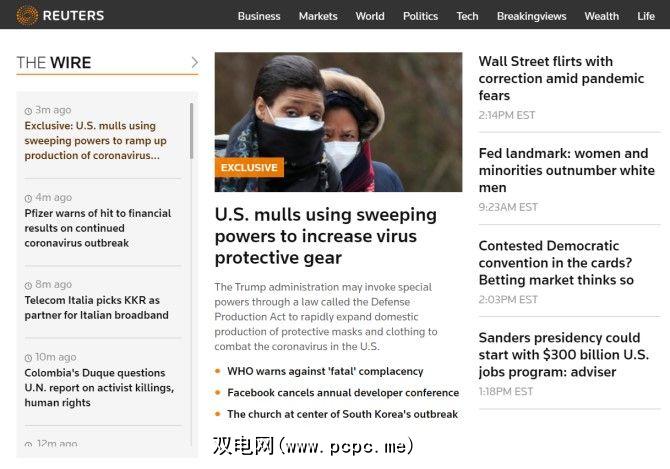
Task: Click the clock icon beside 3m ago
Action: click(x=28, y=111)
